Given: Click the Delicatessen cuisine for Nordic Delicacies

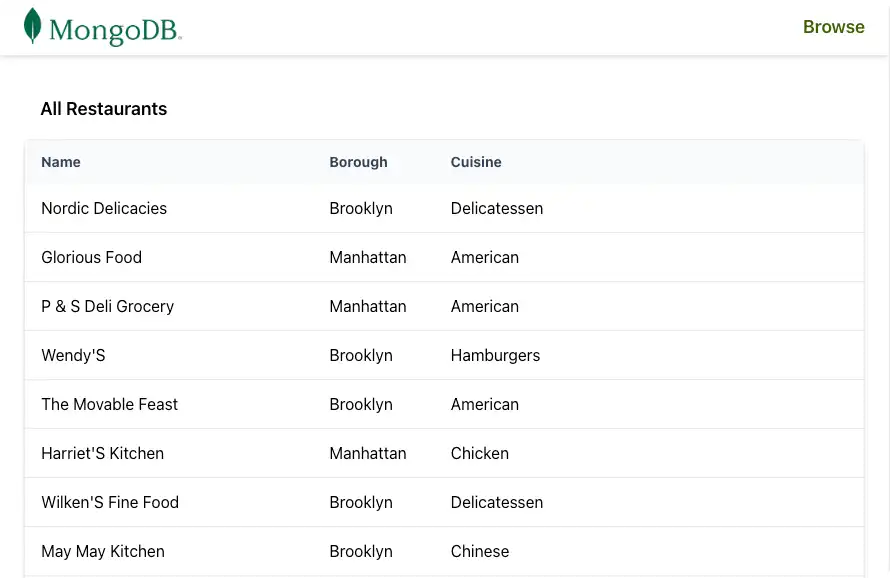Looking at the screenshot, I should pyautogui.click(x=497, y=208).
